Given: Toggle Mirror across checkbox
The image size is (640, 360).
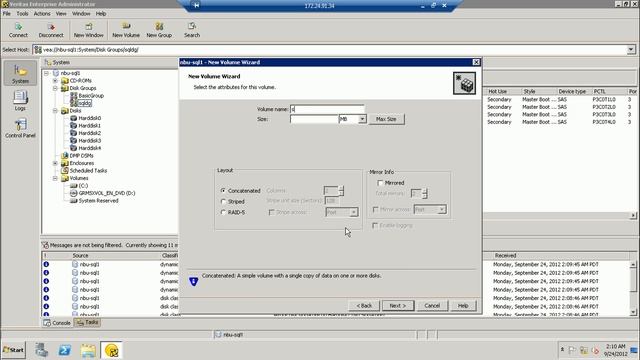Looking at the screenshot, I should (376, 209).
